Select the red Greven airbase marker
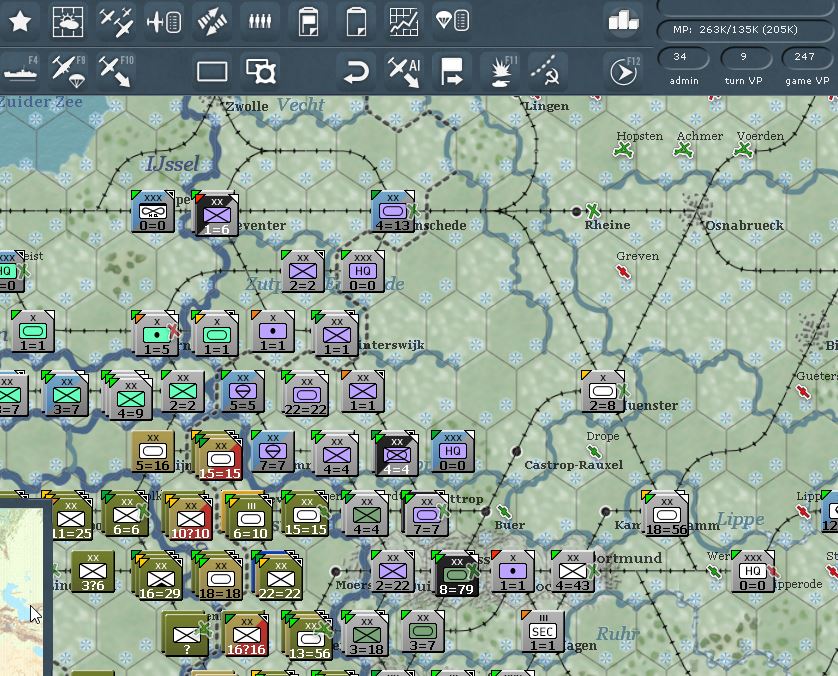This screenshot has height=676, width=838. click(x=623, y=271)
